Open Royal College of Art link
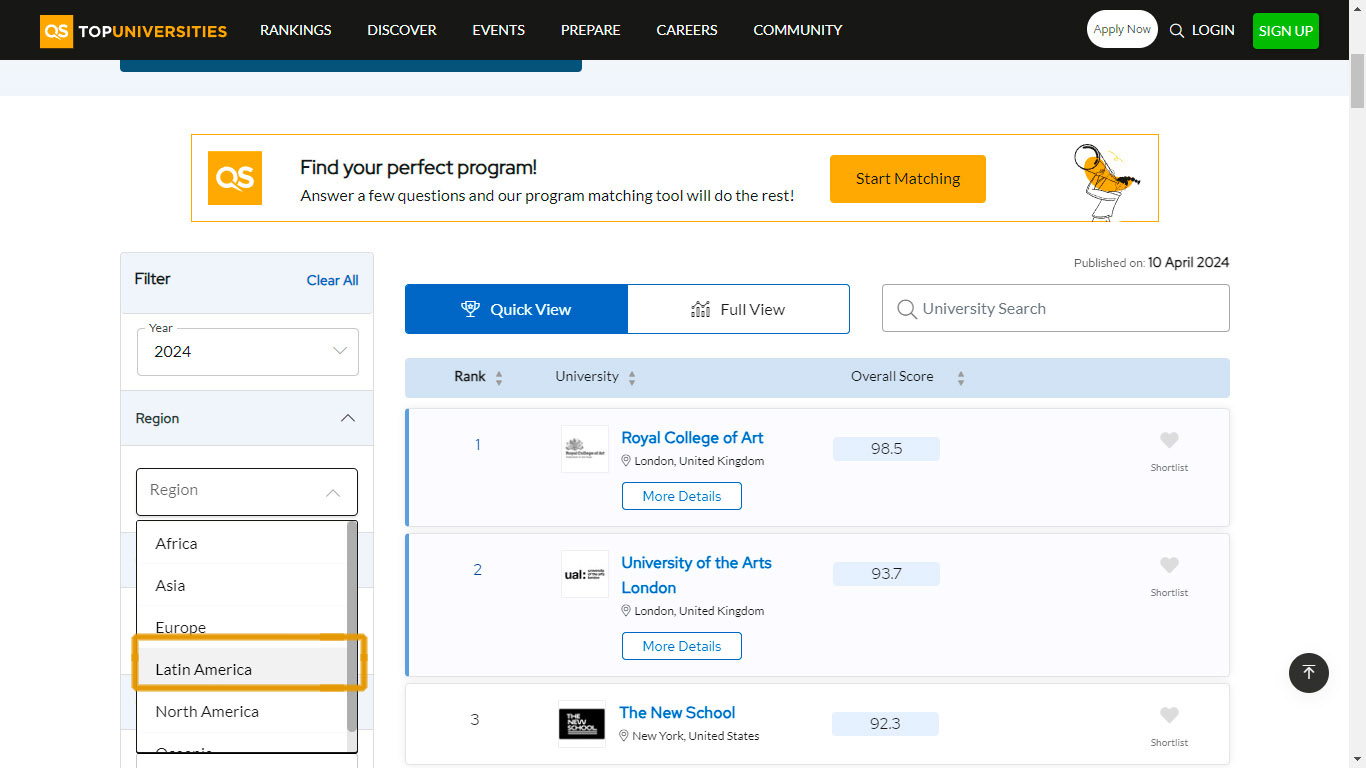The width and height of the screenshot is (1366, 768). pyautogui.click(x=692, y=438)
